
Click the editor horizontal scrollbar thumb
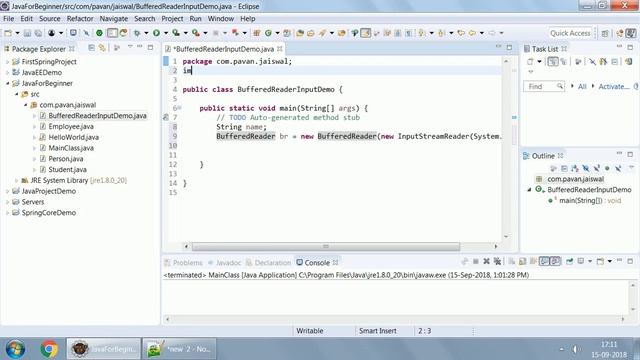click(x=326, y=247)
